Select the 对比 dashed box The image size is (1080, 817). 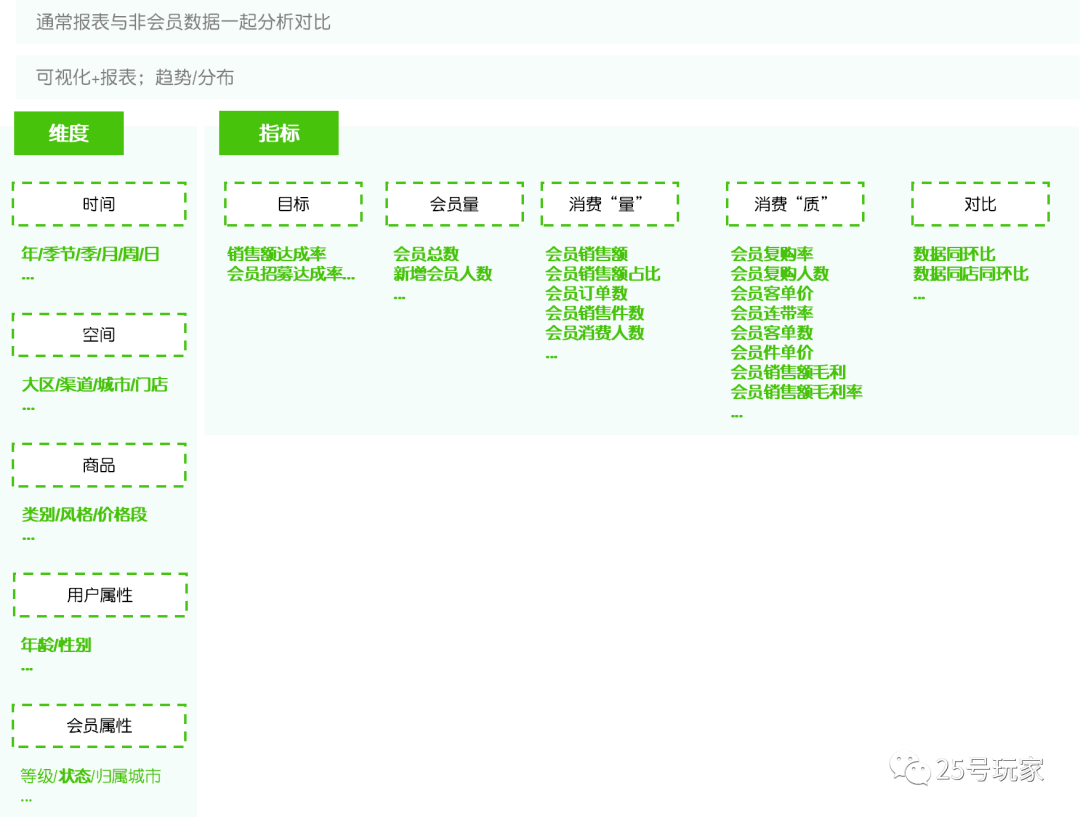tap(980, 204)
